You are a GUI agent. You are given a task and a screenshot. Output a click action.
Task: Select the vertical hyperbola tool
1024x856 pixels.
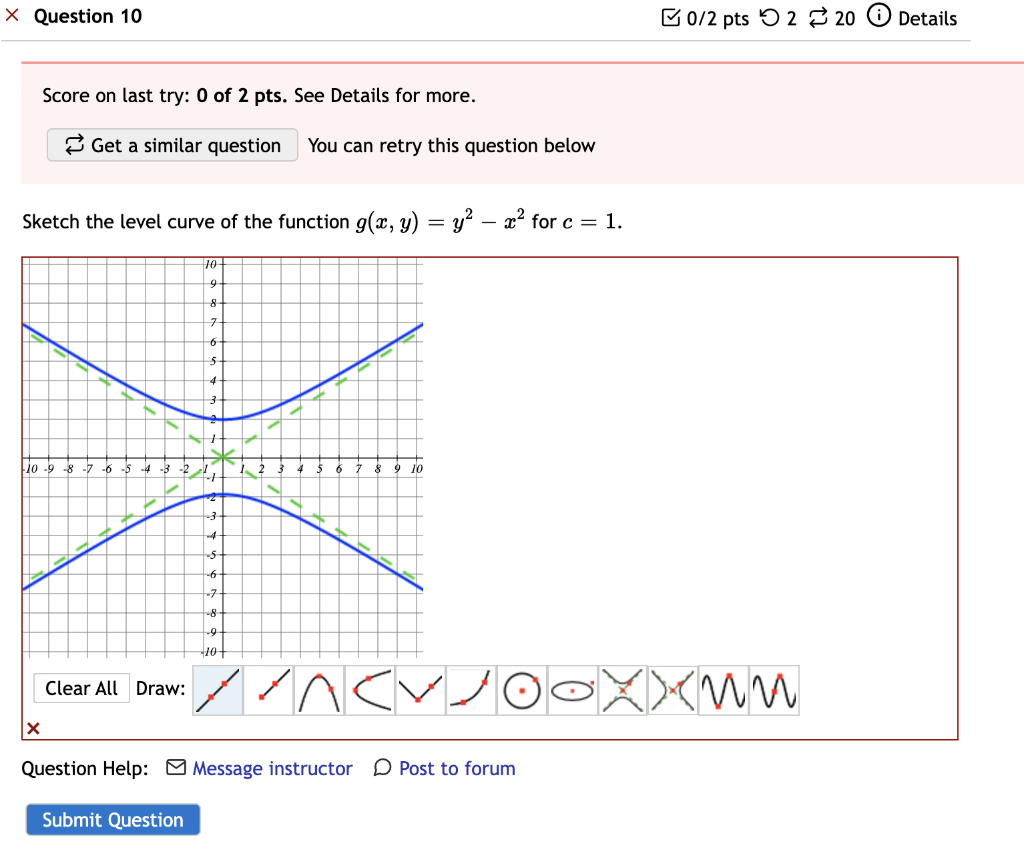623,690
